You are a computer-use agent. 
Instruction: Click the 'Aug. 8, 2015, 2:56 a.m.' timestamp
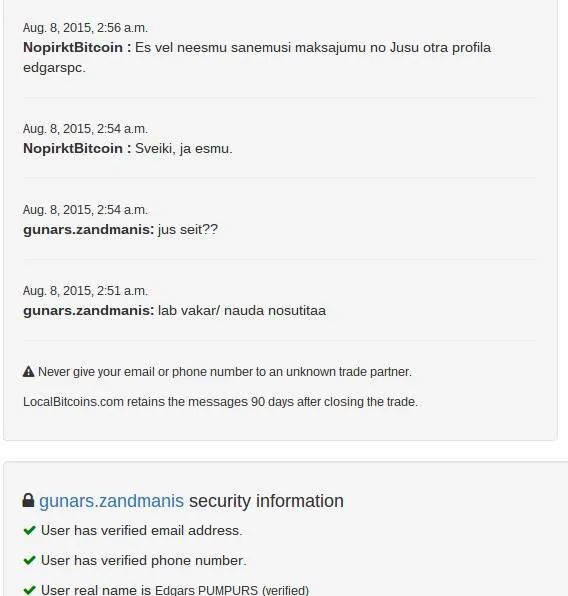coord(85,28)
